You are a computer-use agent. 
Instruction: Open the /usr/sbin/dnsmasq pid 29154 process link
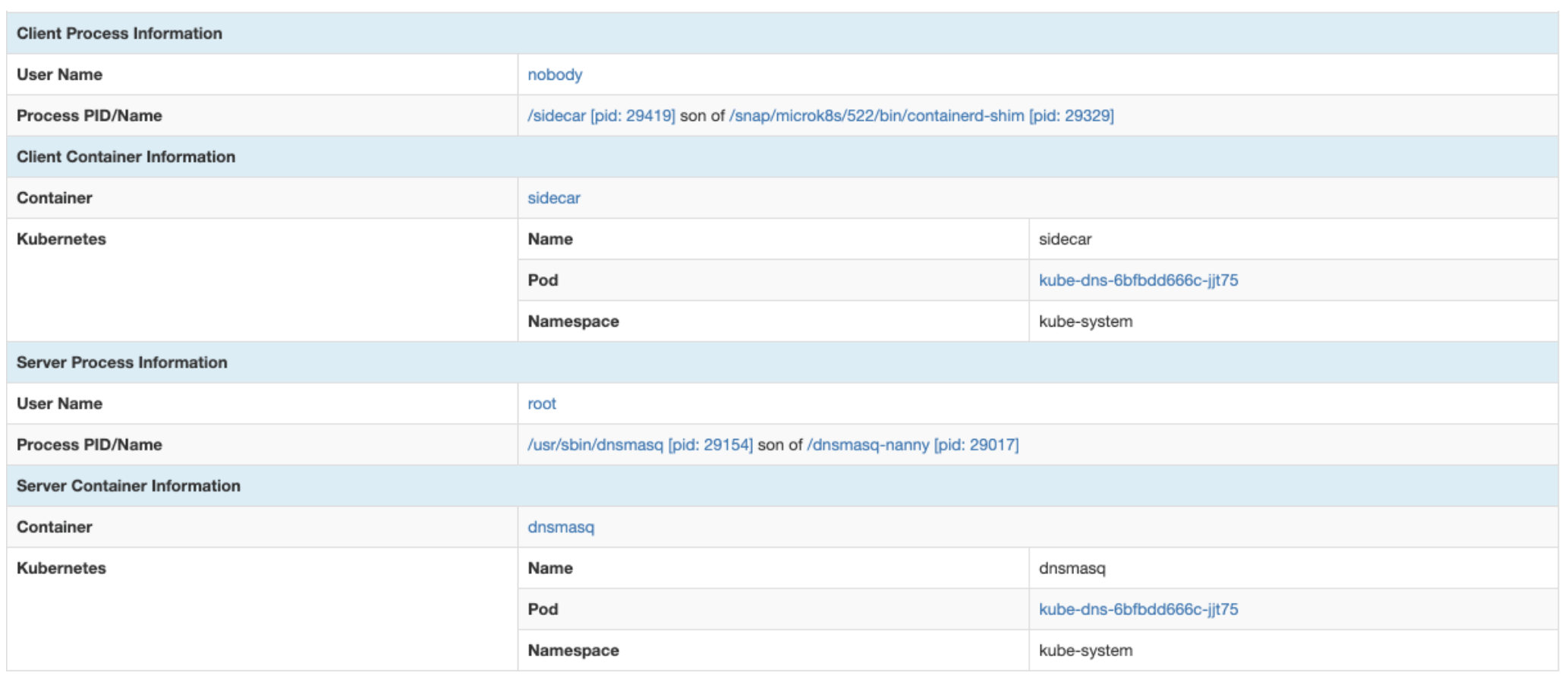tap(640, 444)
